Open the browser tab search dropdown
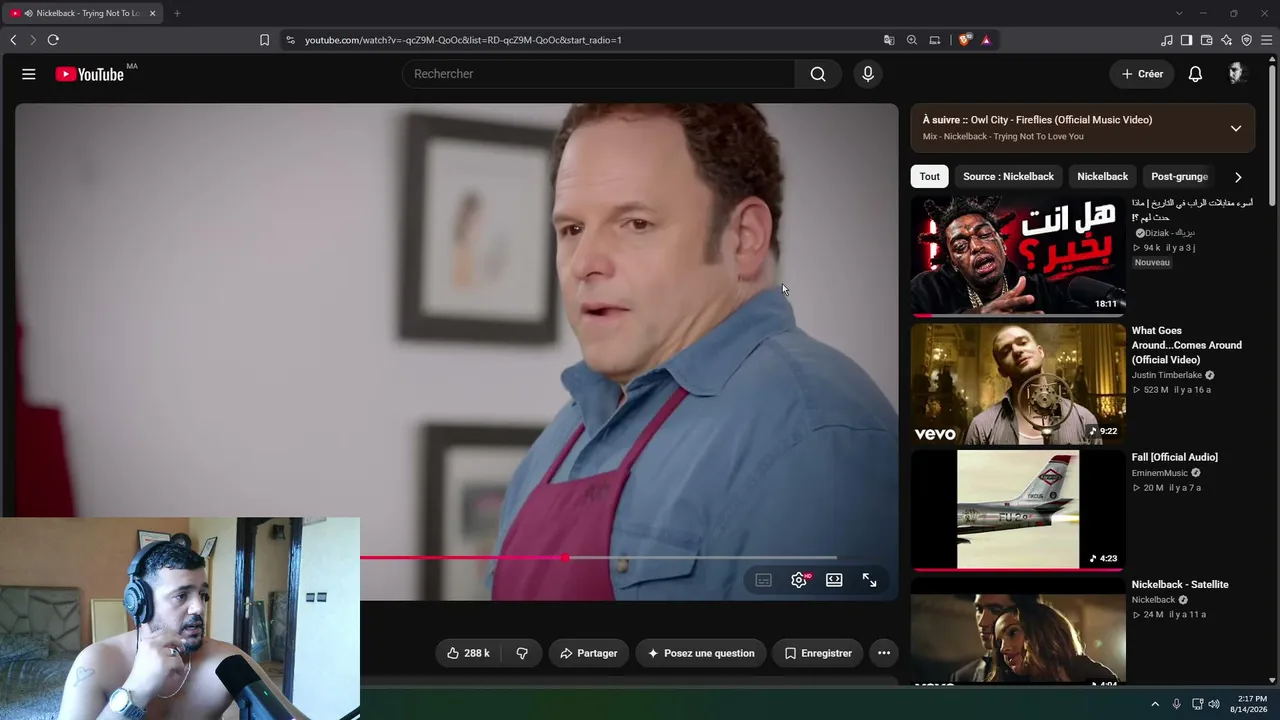 click(x=1179, y=13)
